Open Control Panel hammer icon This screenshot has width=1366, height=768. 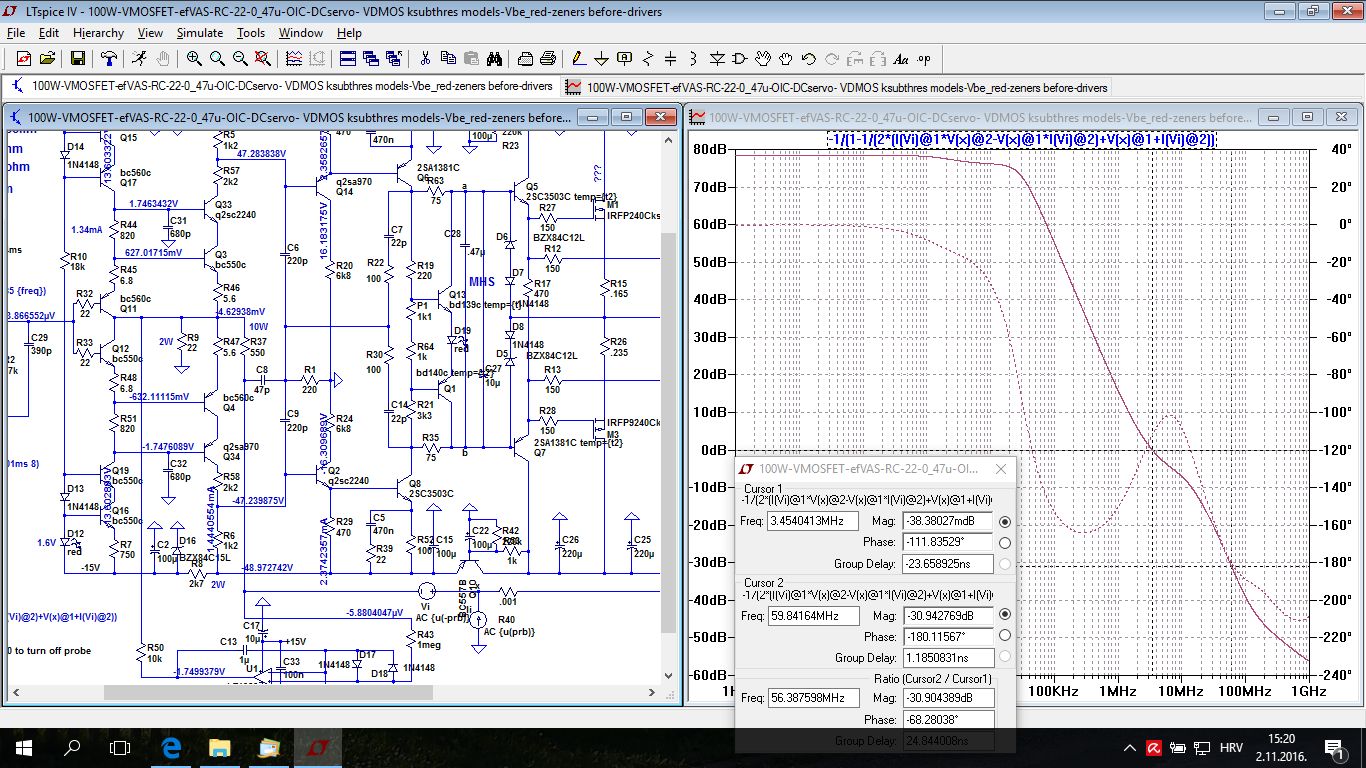point(108,58)
